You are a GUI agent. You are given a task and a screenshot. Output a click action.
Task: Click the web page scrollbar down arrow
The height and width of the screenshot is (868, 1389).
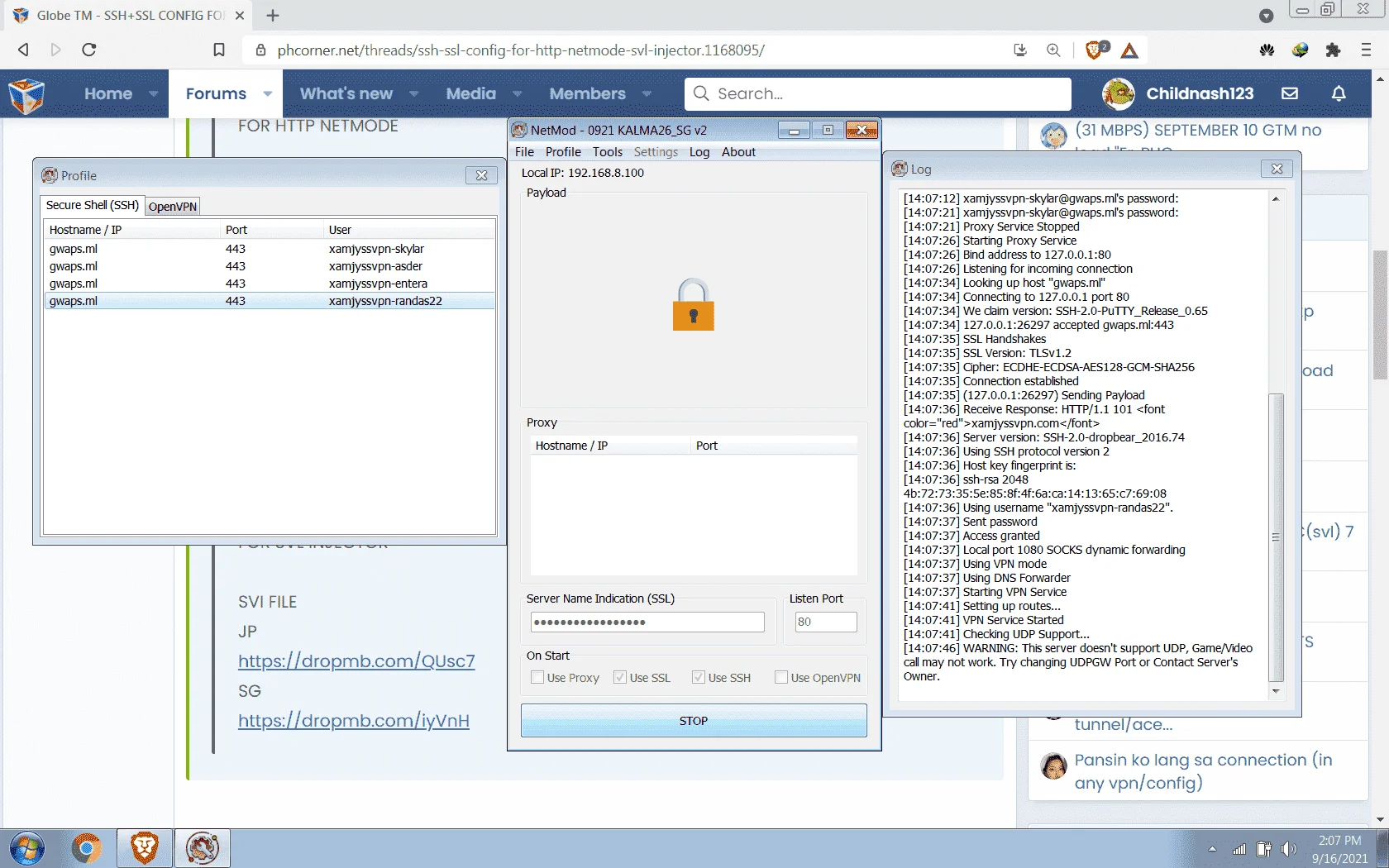pyautogui.click(x=1380, y=819)
